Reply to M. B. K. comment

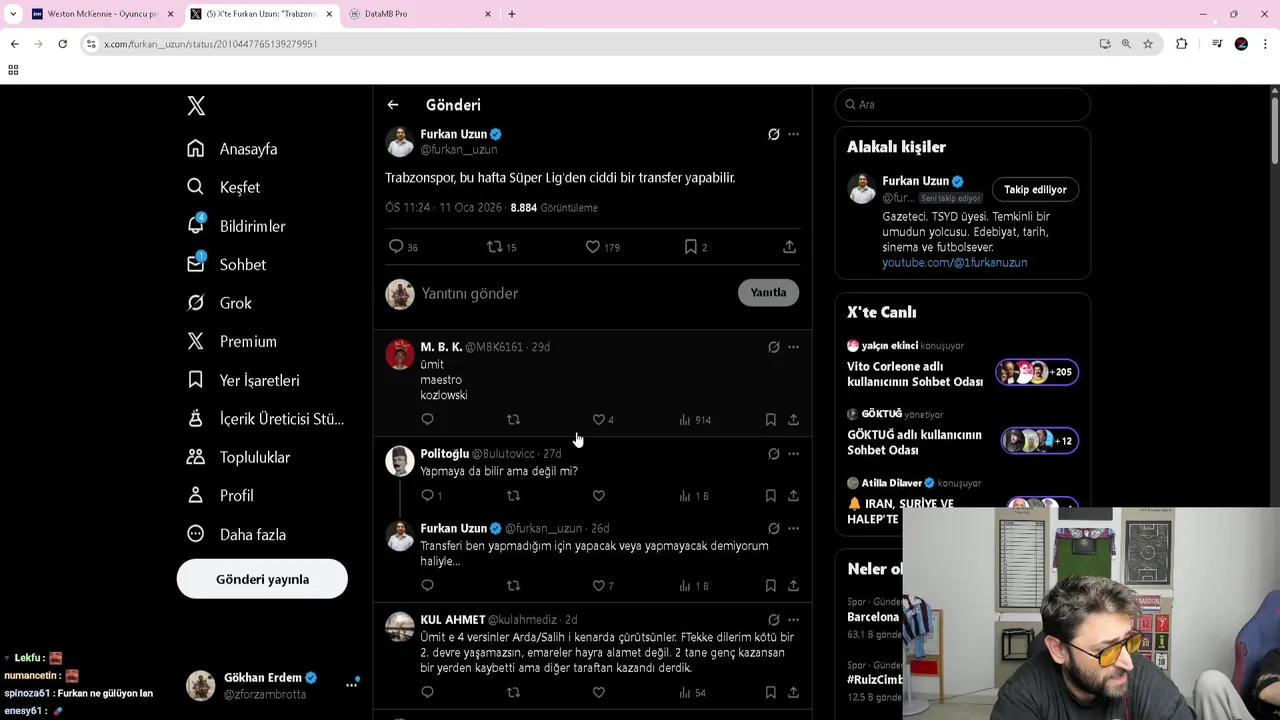pos(427,420)
